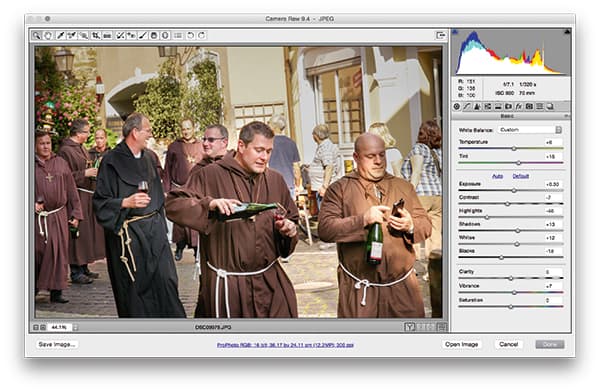
Task: Click the Vibrance value field
Action: [553, 286]
